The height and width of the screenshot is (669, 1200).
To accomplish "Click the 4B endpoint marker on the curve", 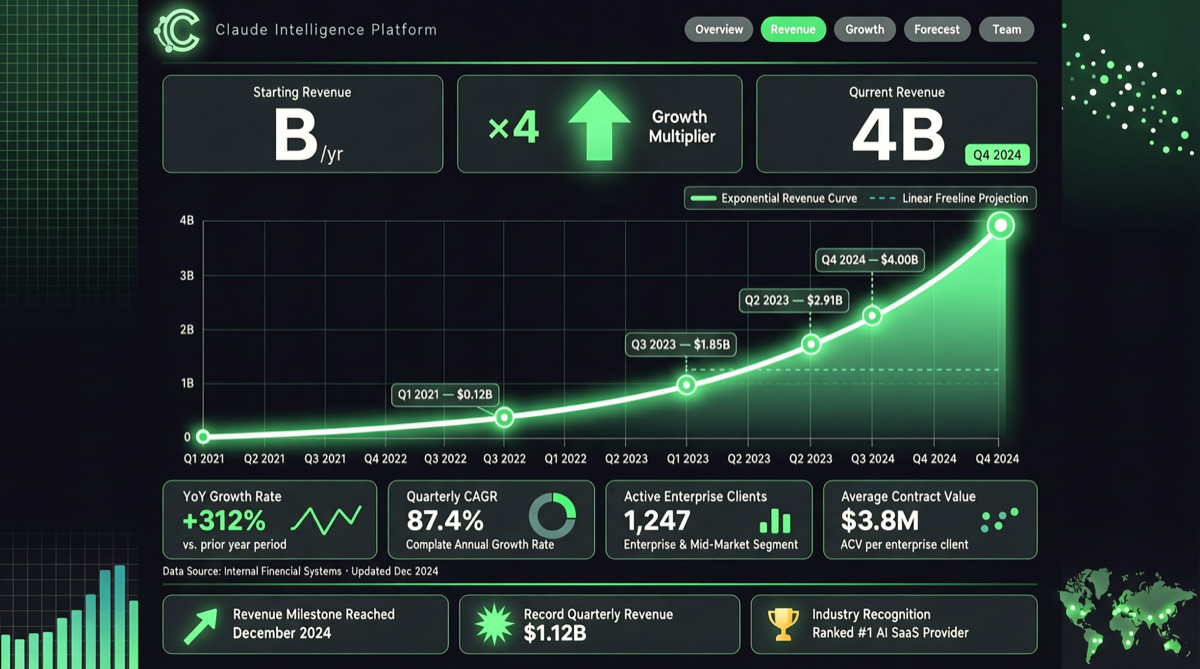I will (x=1001, y=226).
